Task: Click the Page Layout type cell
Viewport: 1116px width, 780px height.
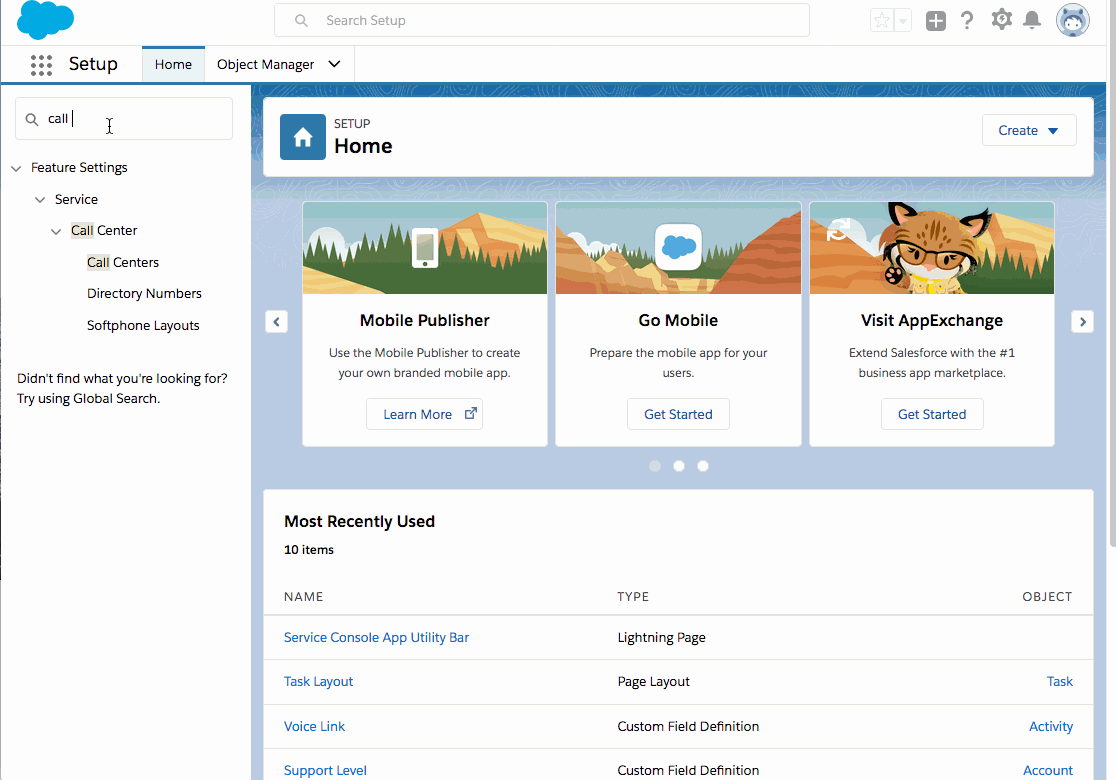Action: [x=653, y=682]
